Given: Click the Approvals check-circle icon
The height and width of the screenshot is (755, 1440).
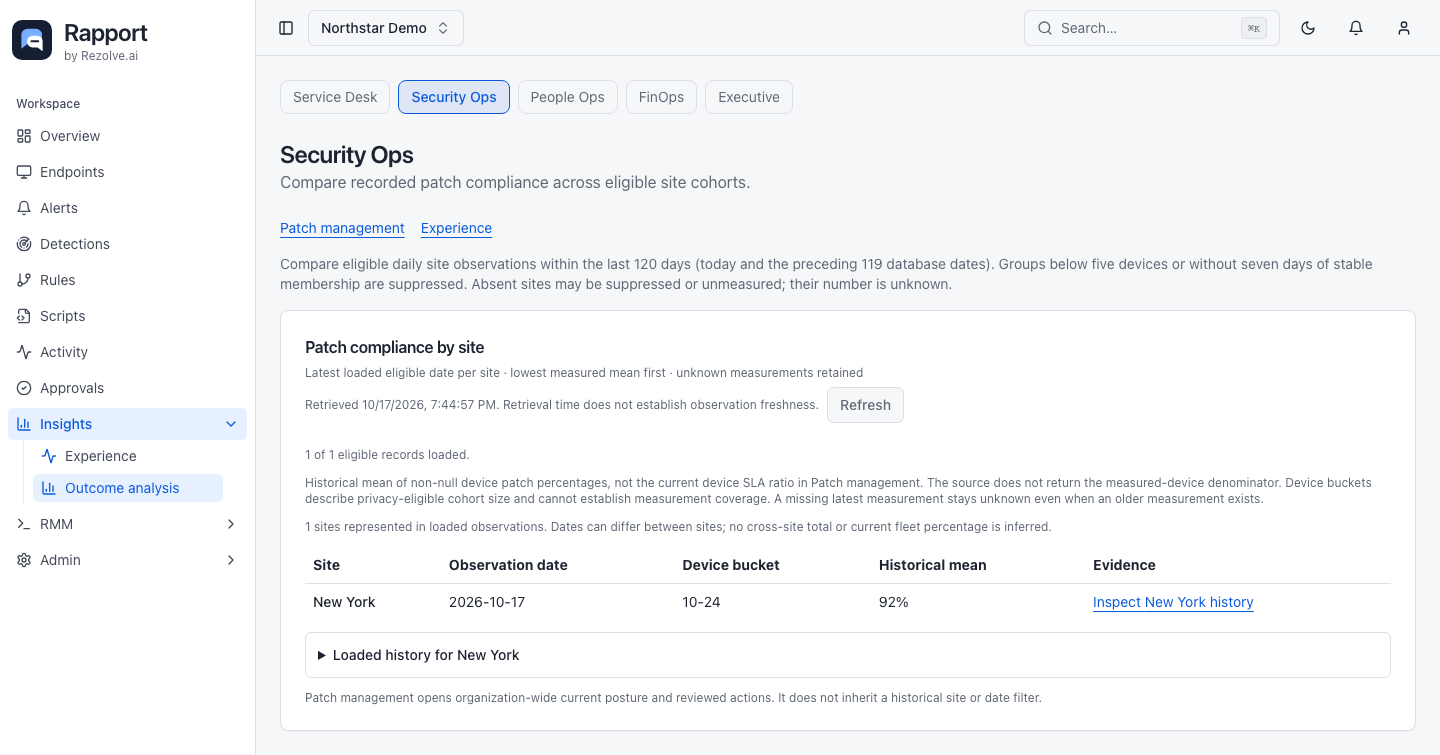Looking at the screenshot, I should click(x=24, y=388).
